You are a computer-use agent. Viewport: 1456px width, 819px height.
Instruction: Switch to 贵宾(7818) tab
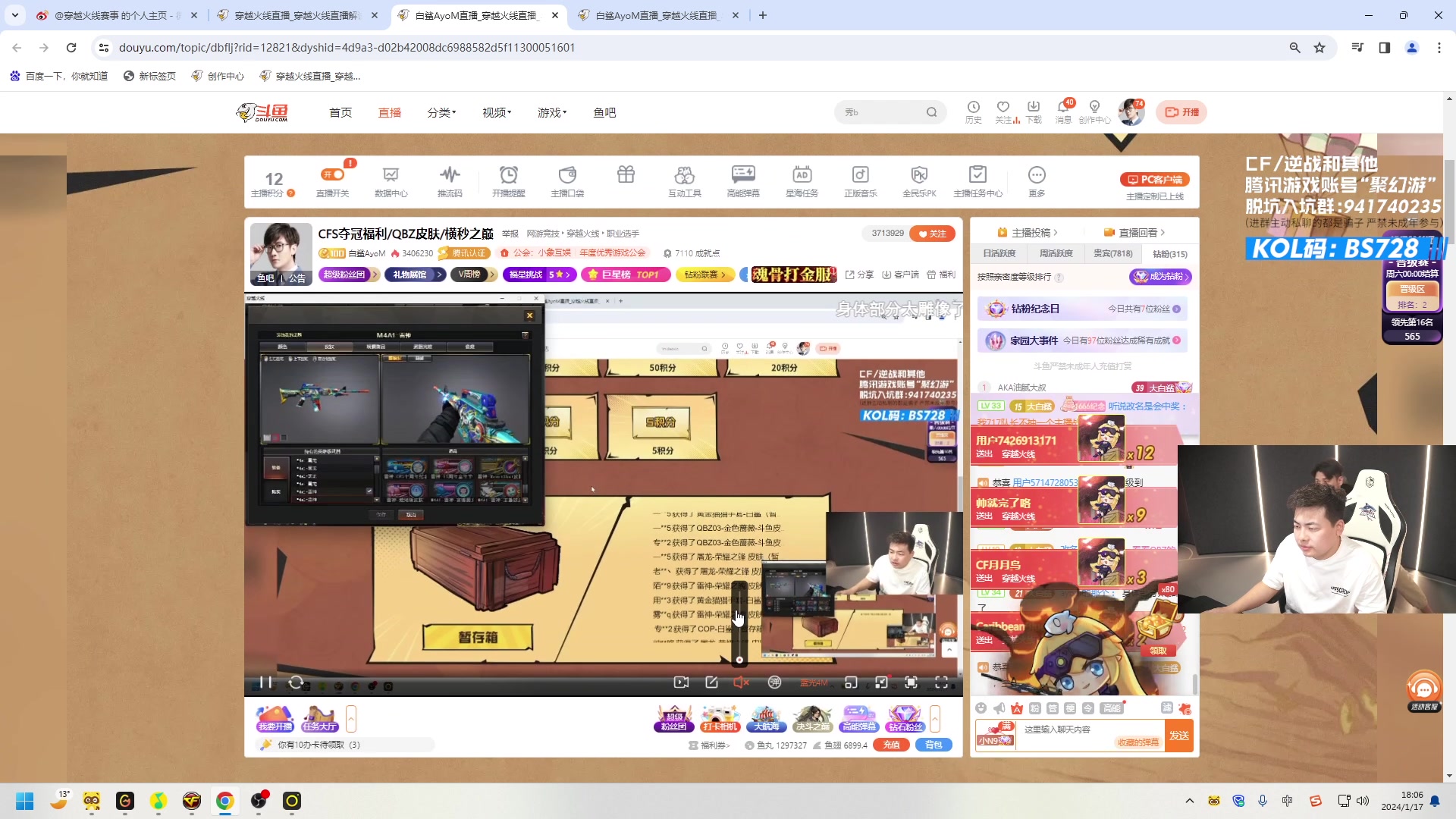(x=1112, y=253)
